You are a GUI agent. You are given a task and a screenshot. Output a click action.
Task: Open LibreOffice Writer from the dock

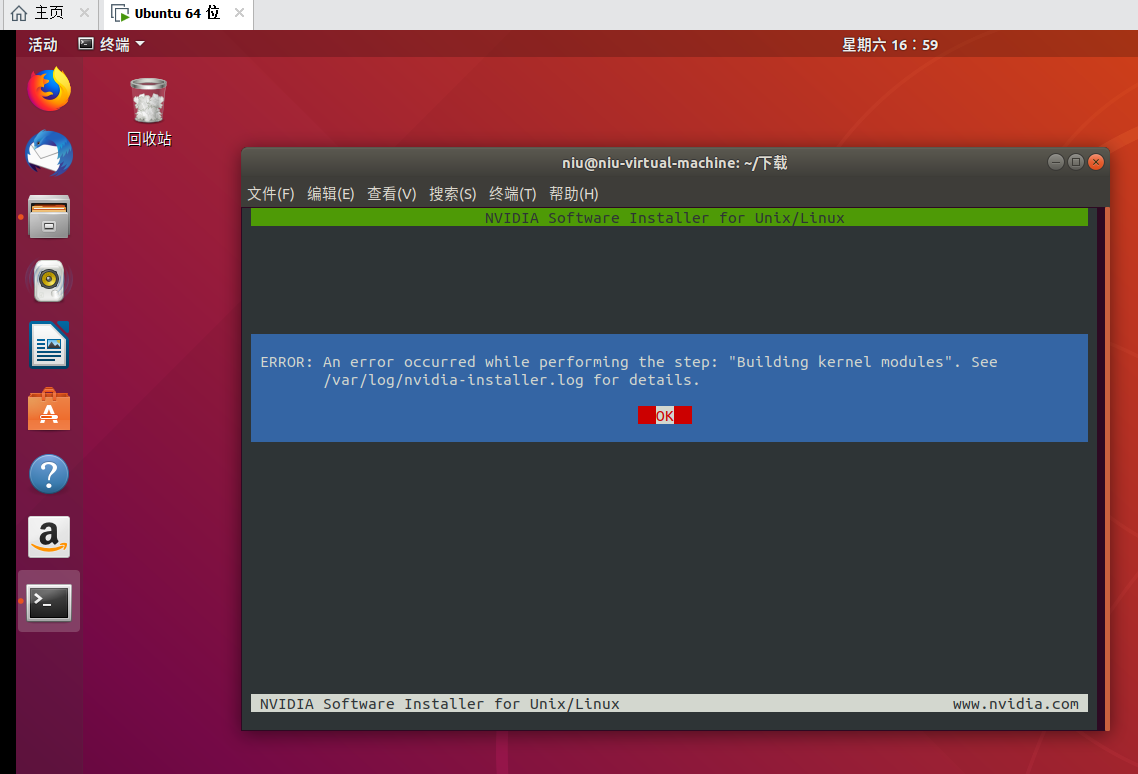(49, 345)
